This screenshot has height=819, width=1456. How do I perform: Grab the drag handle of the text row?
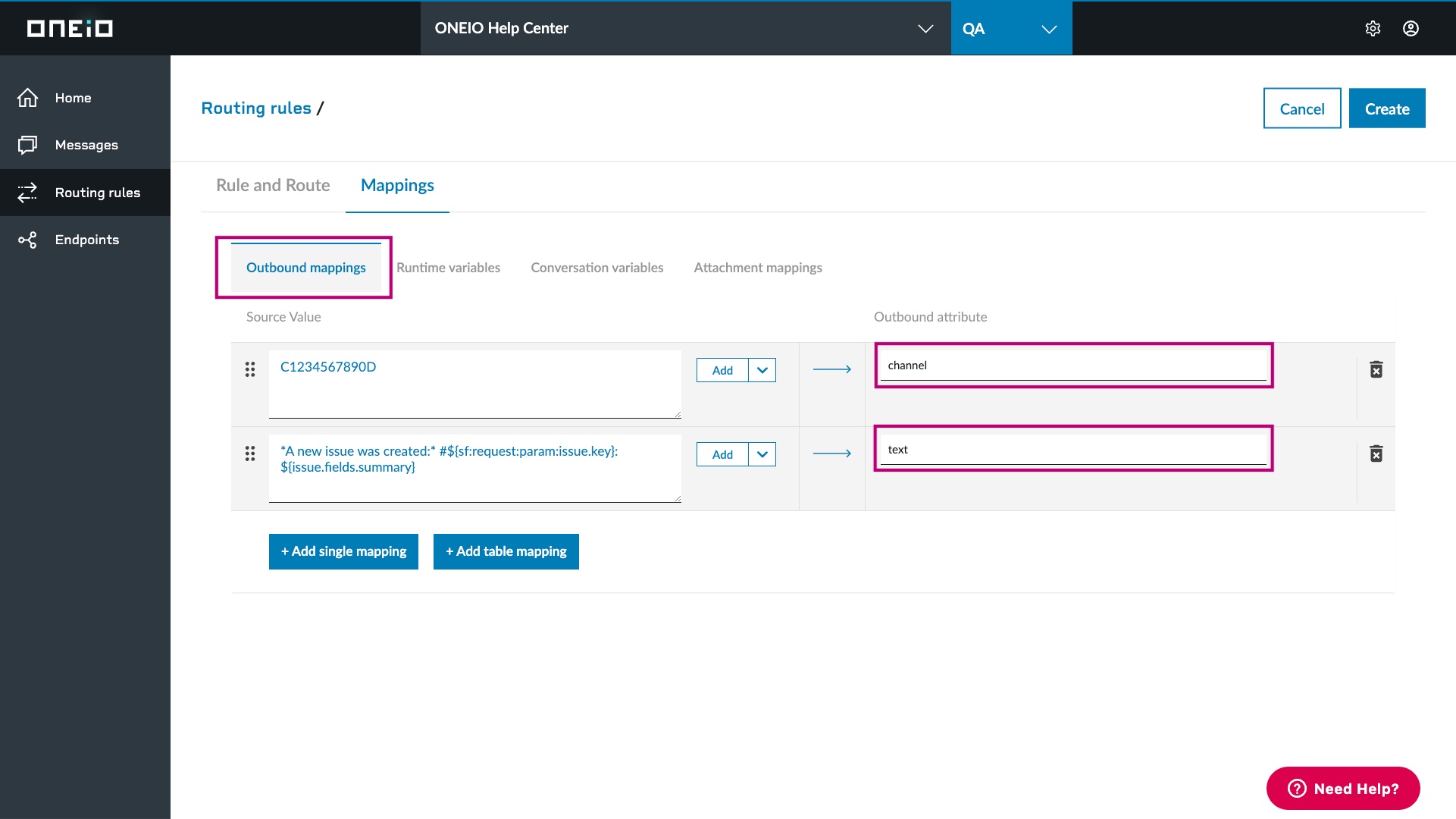(x=250, y=453)
